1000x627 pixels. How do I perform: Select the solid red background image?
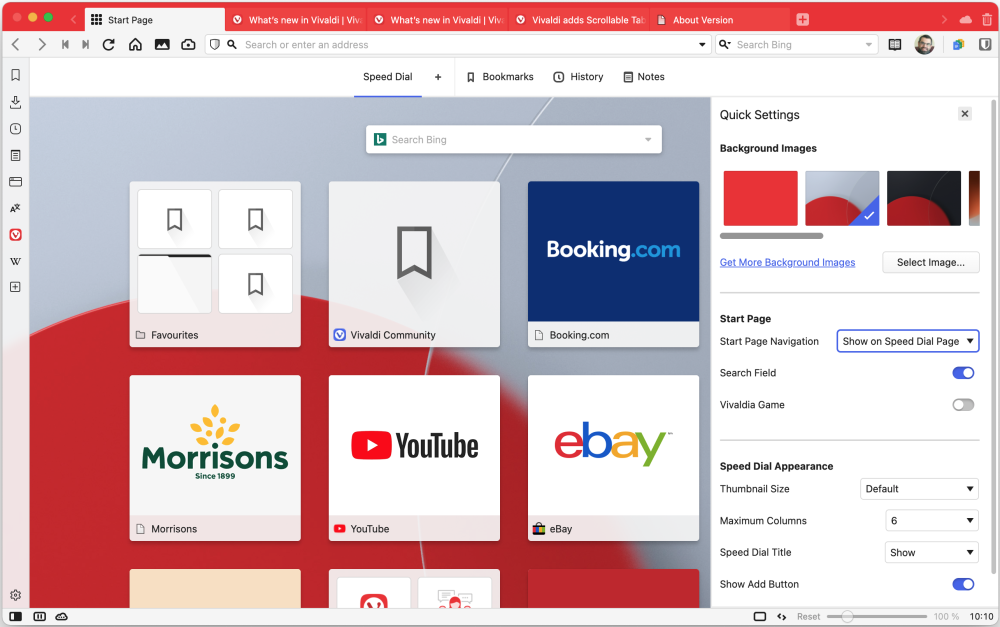[760, 198]
